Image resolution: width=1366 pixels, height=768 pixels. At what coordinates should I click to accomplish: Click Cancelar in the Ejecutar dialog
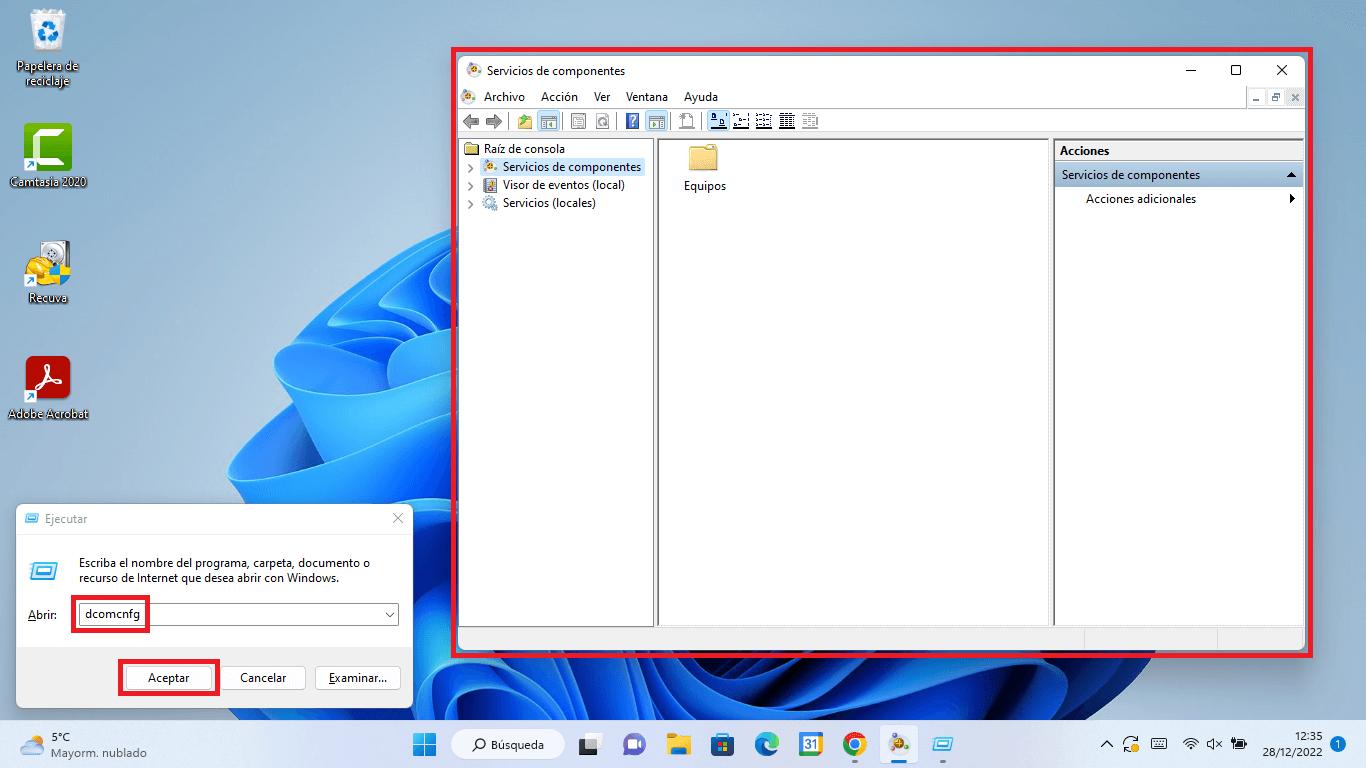tap(264, 678)
